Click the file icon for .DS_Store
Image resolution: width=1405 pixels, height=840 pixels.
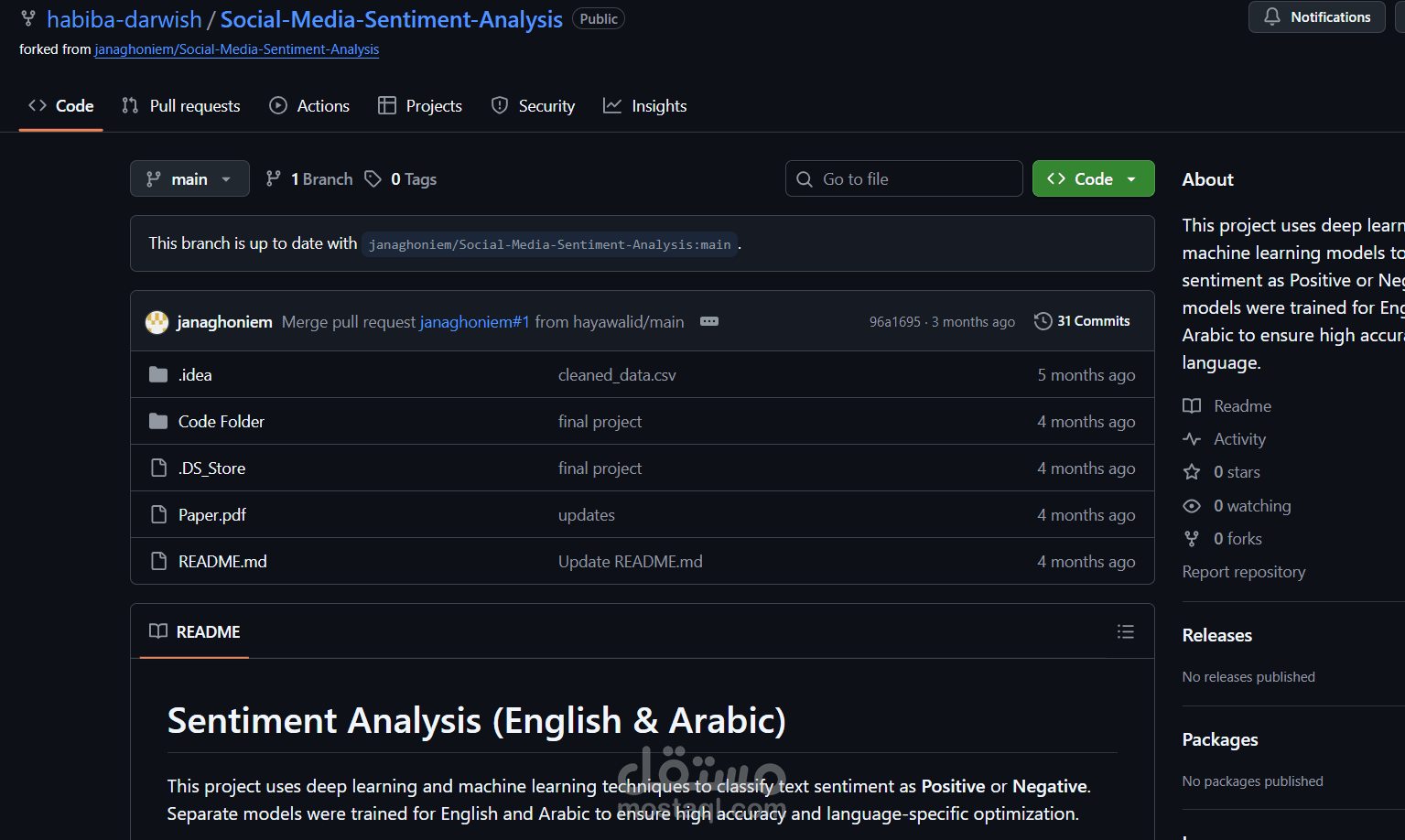pyautogui.click(x=158, y=468)
